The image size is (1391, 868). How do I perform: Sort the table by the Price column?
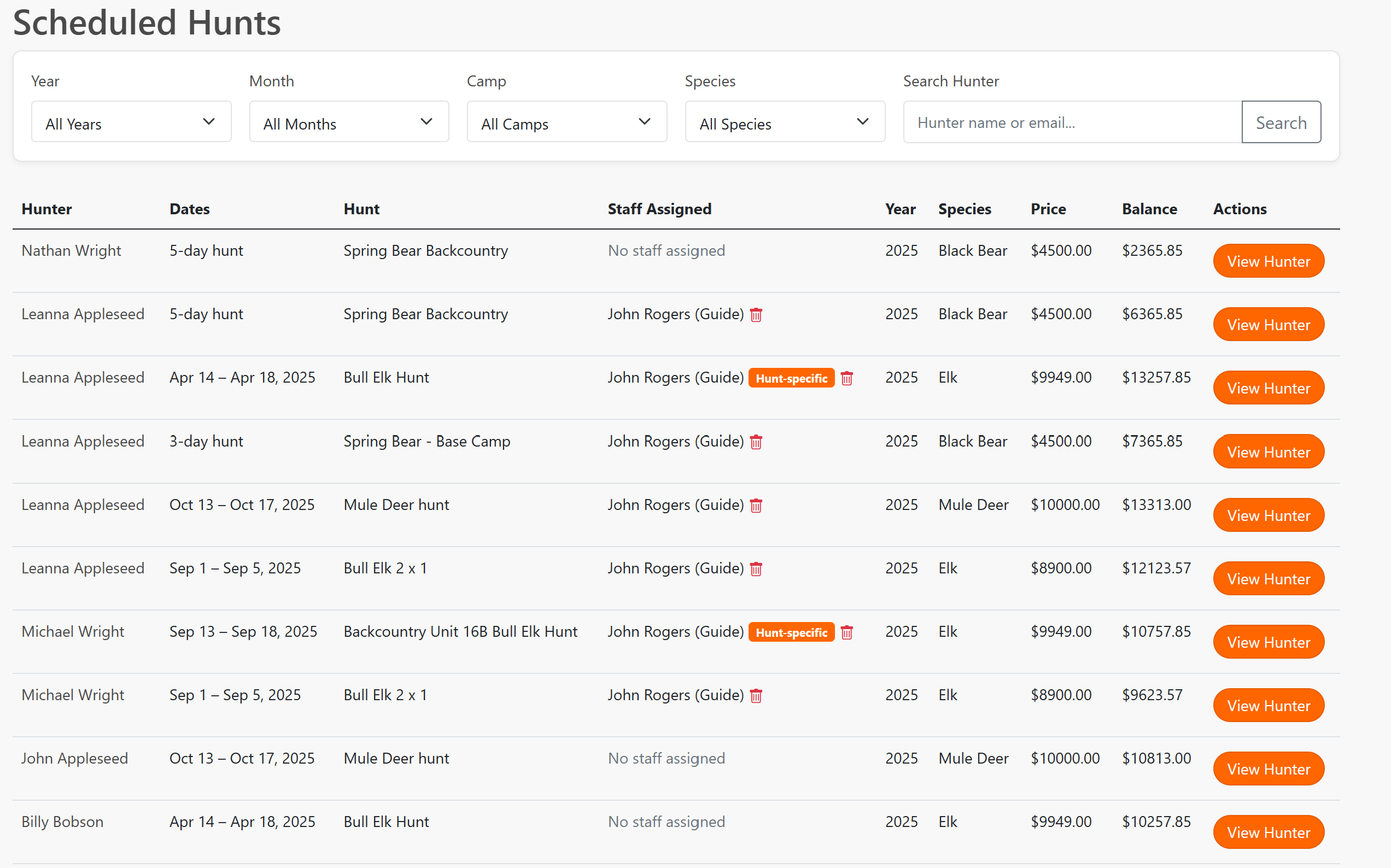pyautogui.click(x=1048, y=209)
